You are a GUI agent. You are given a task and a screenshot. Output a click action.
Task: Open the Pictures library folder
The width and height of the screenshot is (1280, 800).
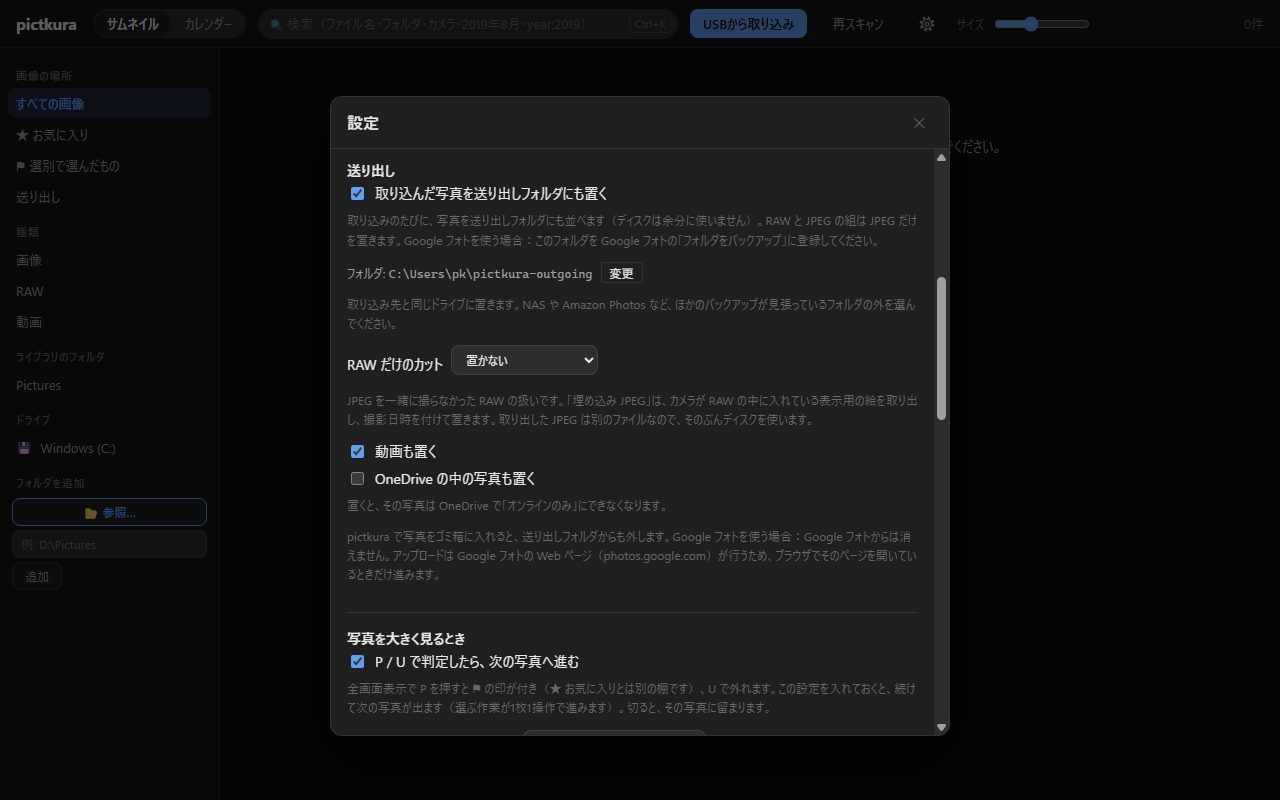click(109, 385)
